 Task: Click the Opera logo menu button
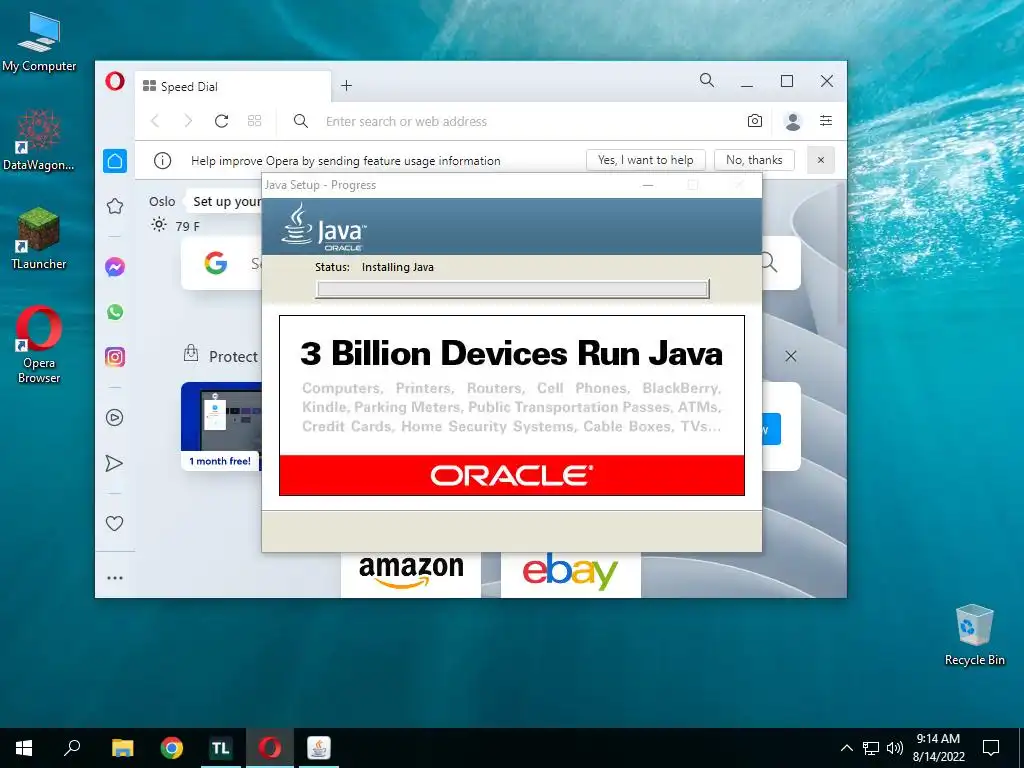click(115, 82)
